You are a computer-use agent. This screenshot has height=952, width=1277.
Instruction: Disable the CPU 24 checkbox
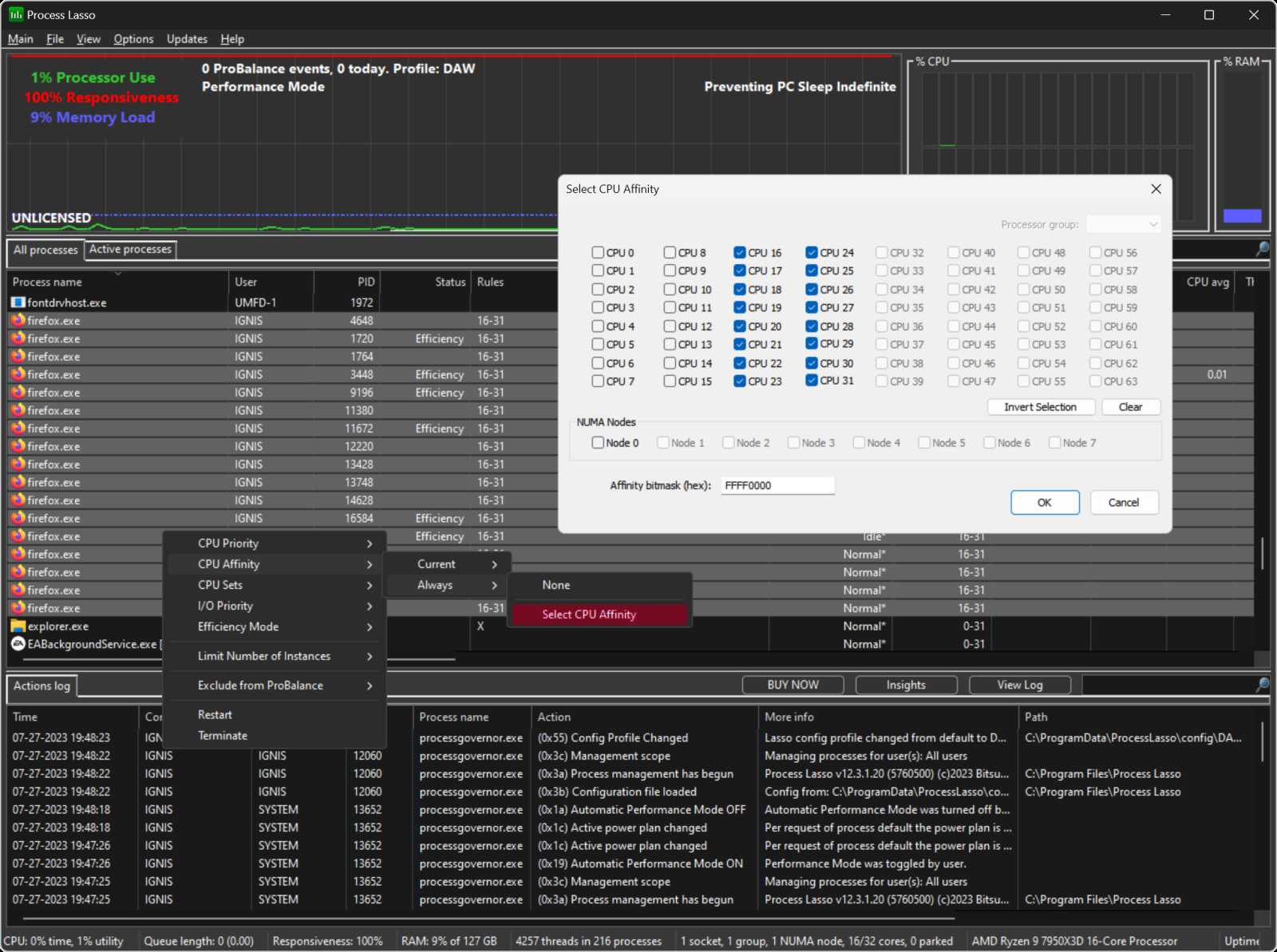[x=812, y=252]
